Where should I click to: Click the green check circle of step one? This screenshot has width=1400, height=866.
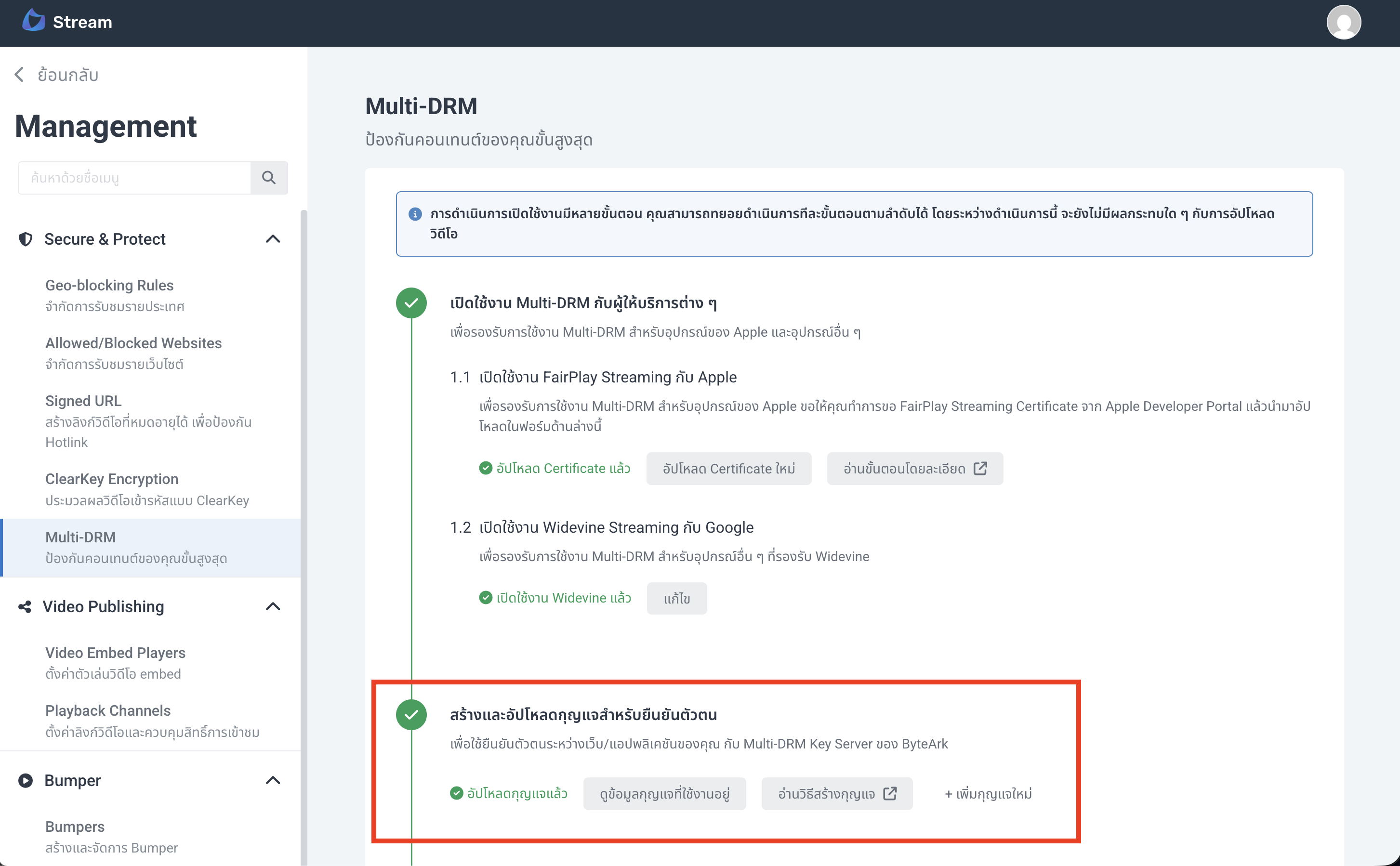pyautogui.click(x=411, y=302)
